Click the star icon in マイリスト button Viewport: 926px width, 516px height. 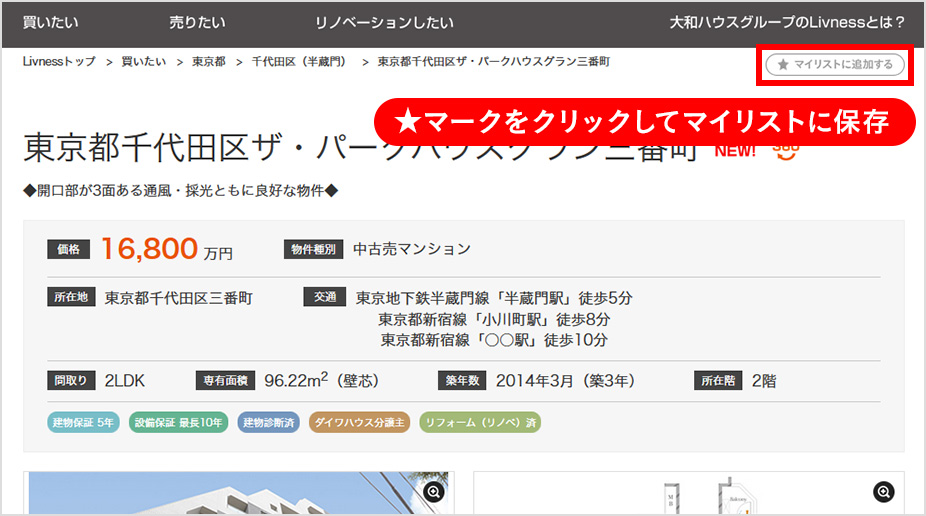point(783,64)
